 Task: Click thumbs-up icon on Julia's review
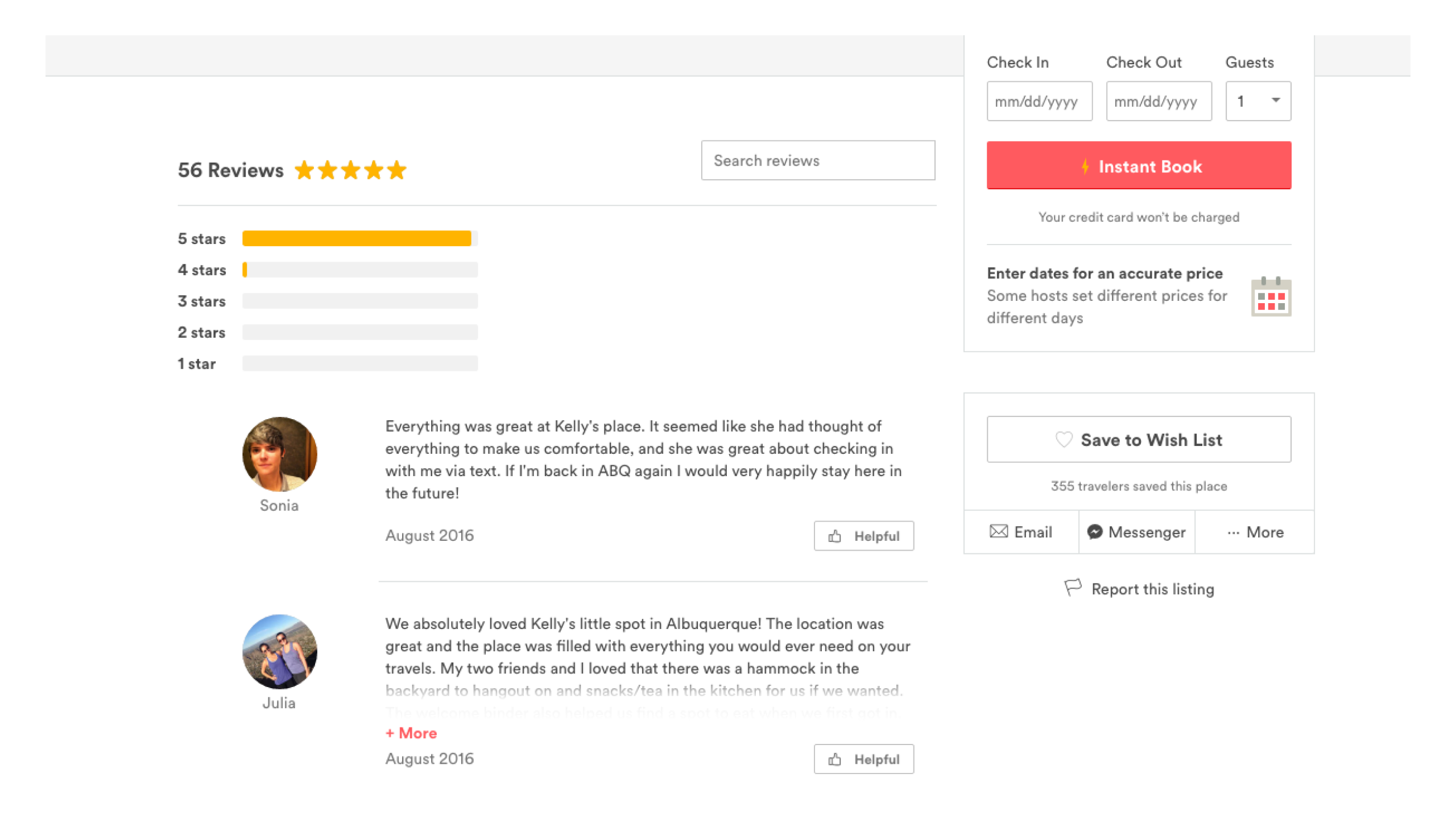pyautogui.click(x=834, y=759)
